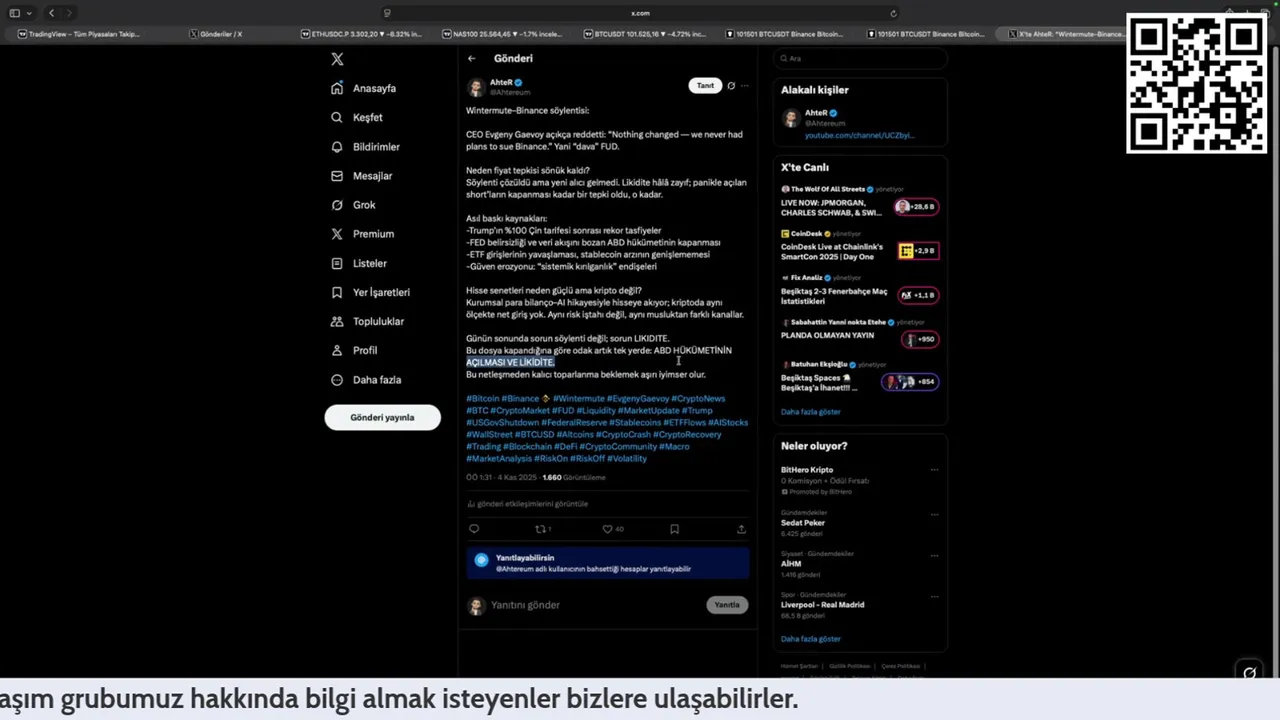Open Grok from the sidebar
The height and width of the screenshot is (720, 1280).
tap(353, 205)
